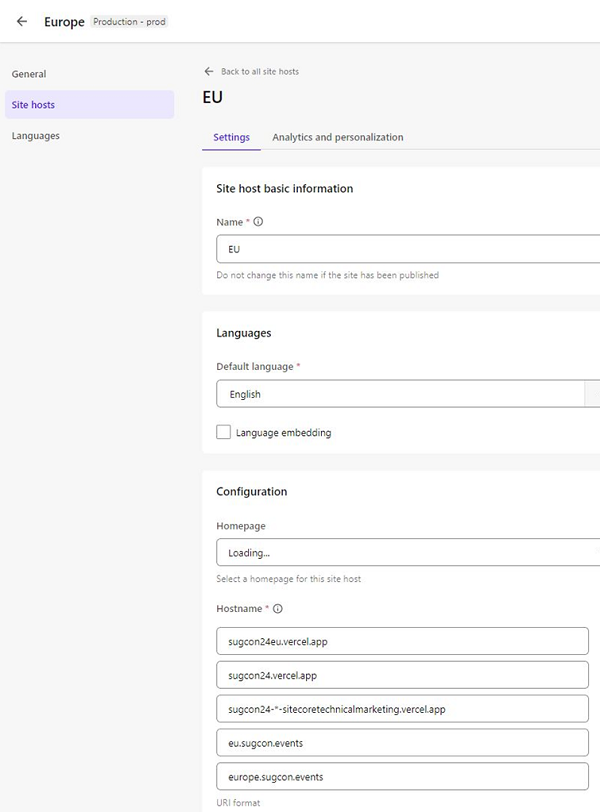Viewport: 600px width, 812px height.
Task: Select the Settings tab
Action: 231,137
